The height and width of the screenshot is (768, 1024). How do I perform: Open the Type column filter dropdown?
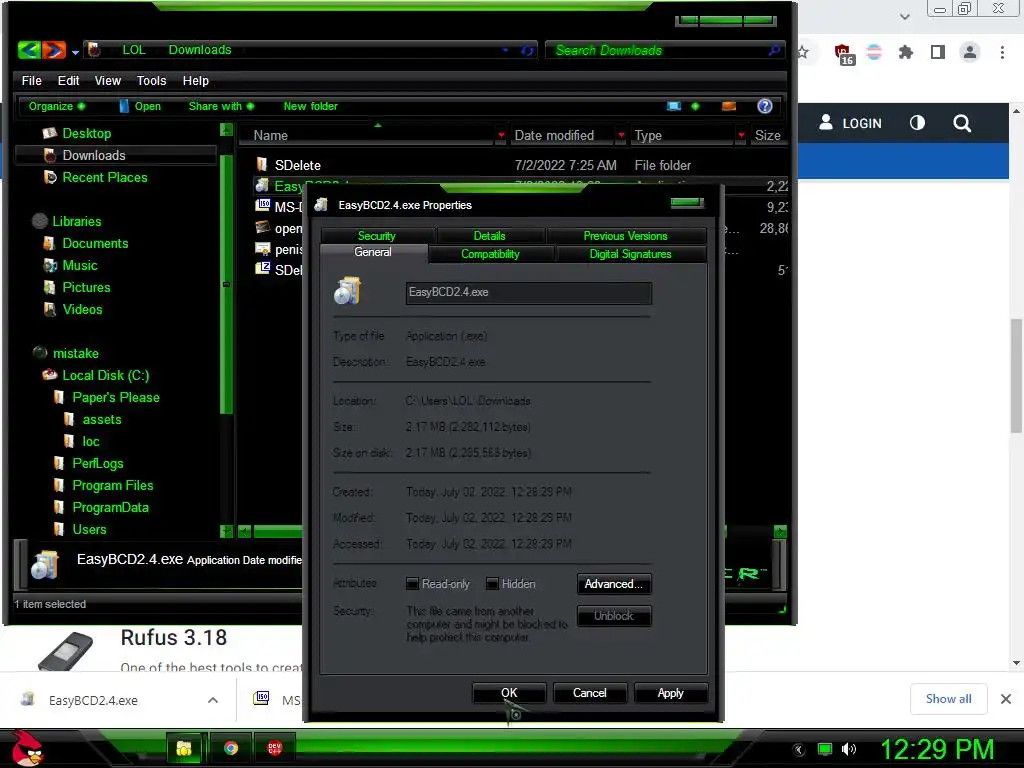tap(741, 135)
